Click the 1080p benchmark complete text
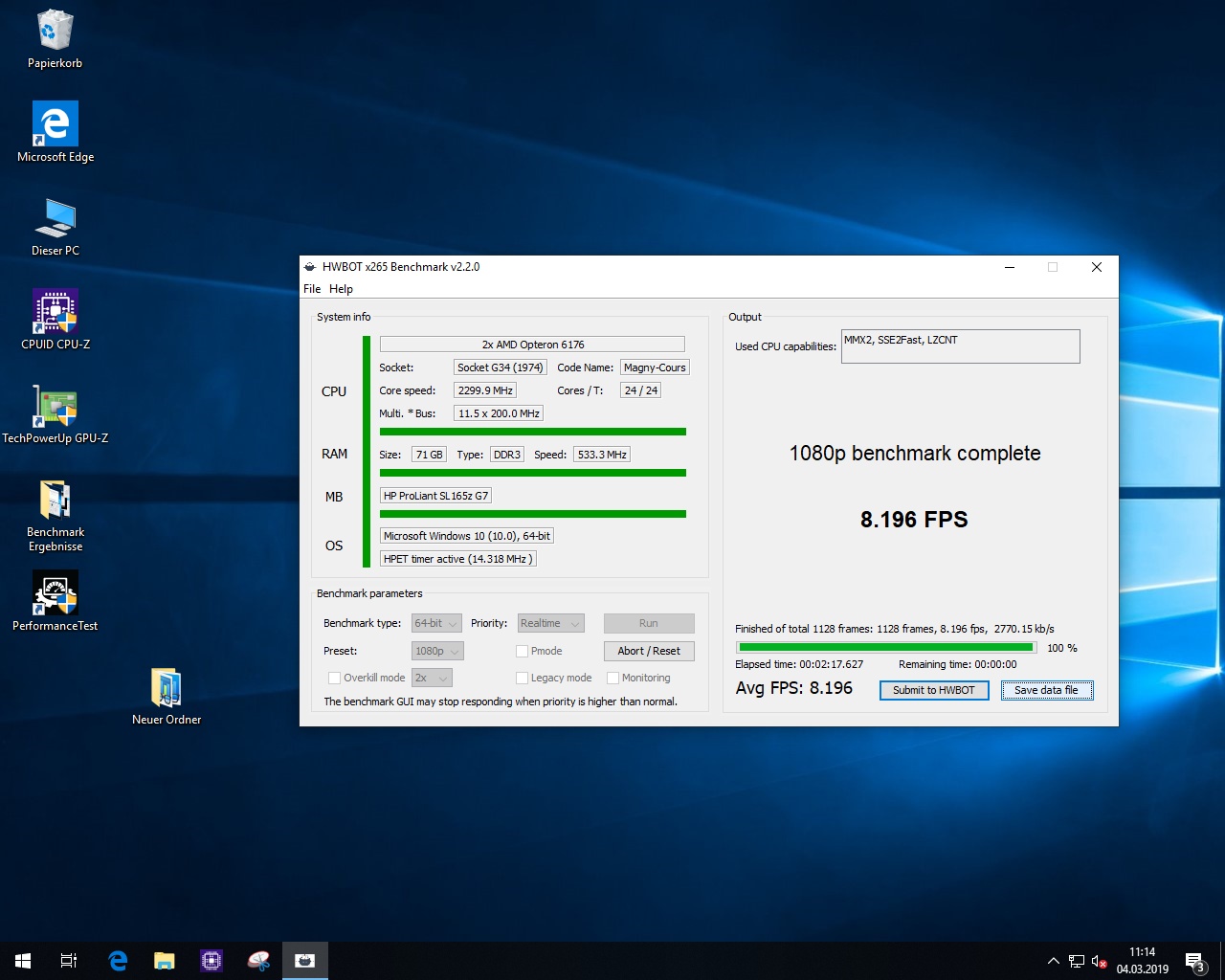Screen dimensions: 1225x980 tap(915, 454)
